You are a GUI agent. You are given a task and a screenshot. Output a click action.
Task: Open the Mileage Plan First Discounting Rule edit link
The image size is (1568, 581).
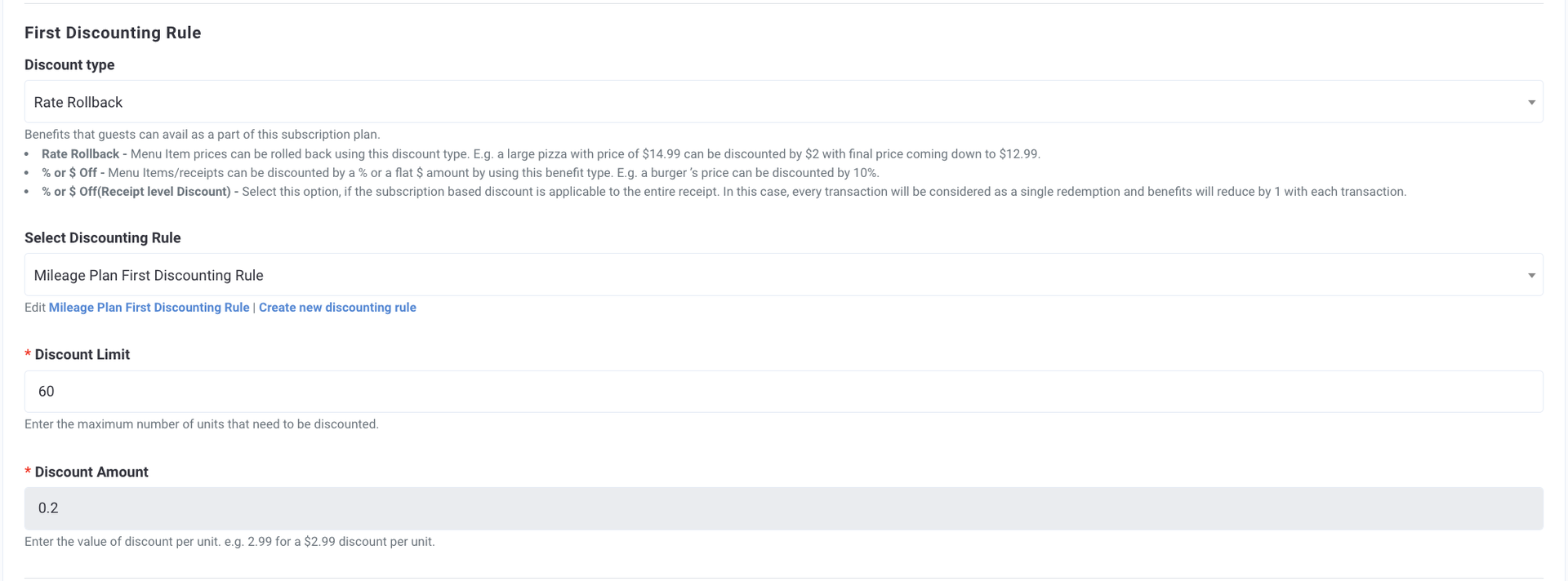pos(149,308)
